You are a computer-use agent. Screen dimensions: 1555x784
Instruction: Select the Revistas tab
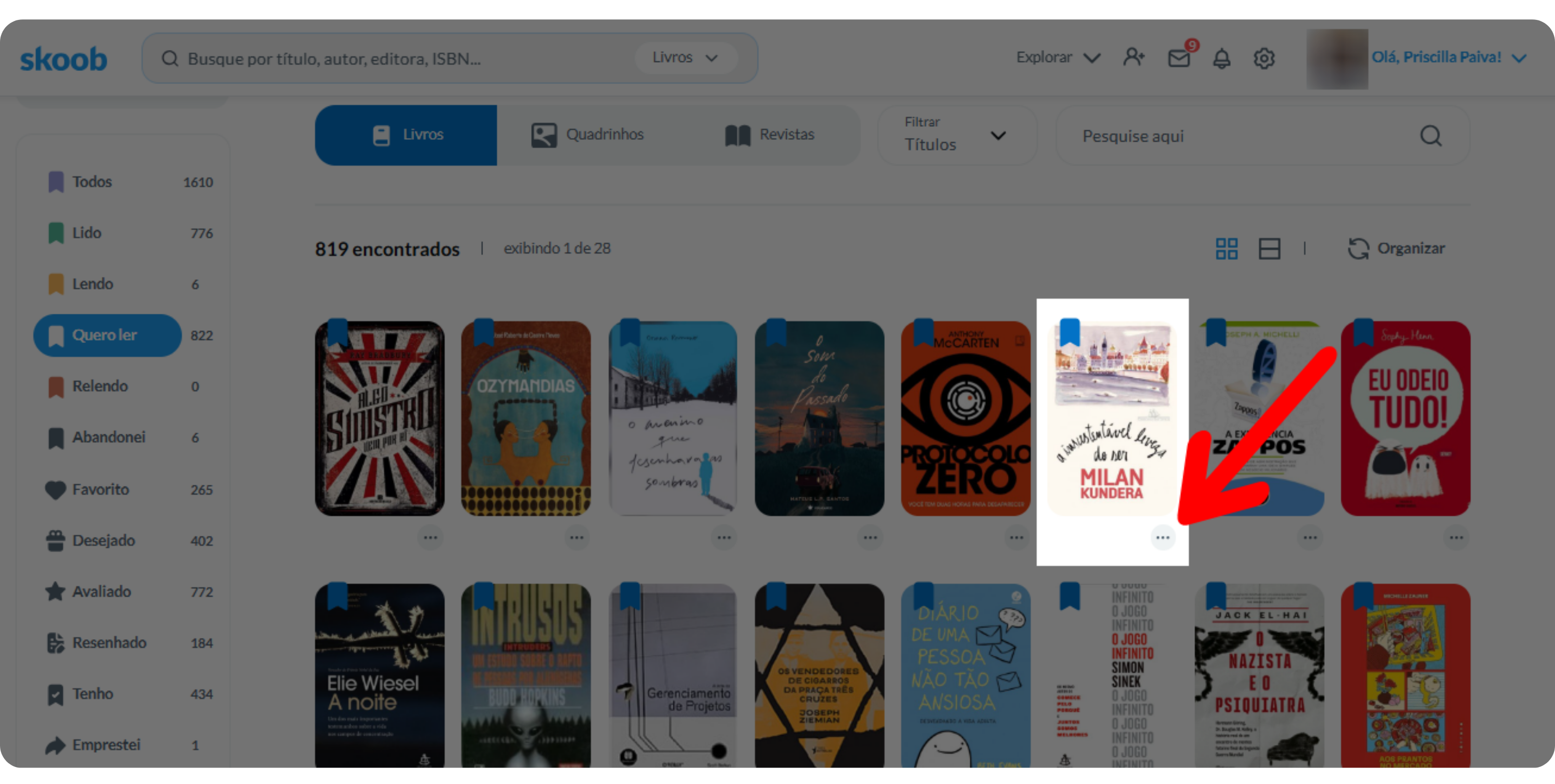tap(770, 135)
